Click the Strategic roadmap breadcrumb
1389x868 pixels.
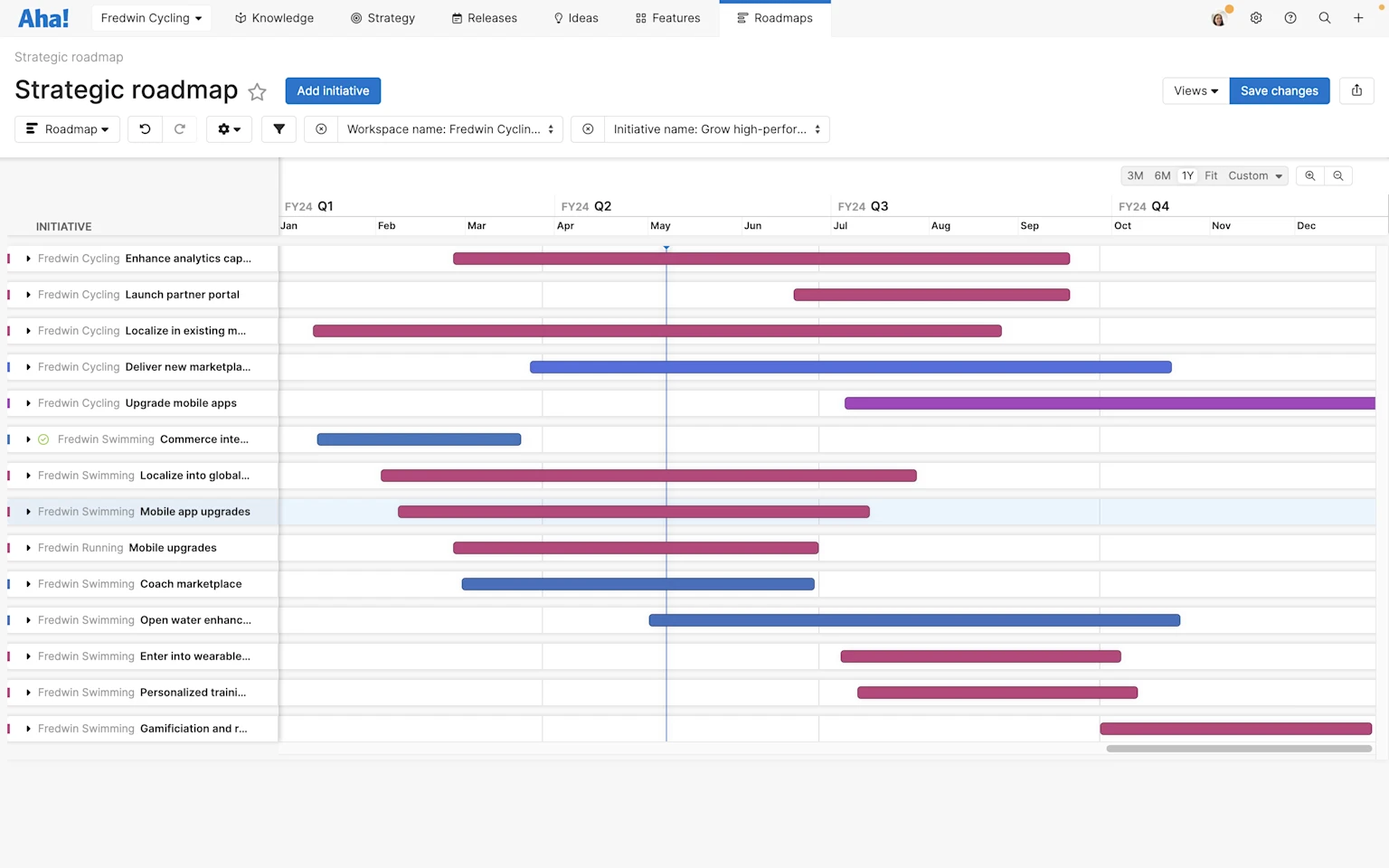69,57
